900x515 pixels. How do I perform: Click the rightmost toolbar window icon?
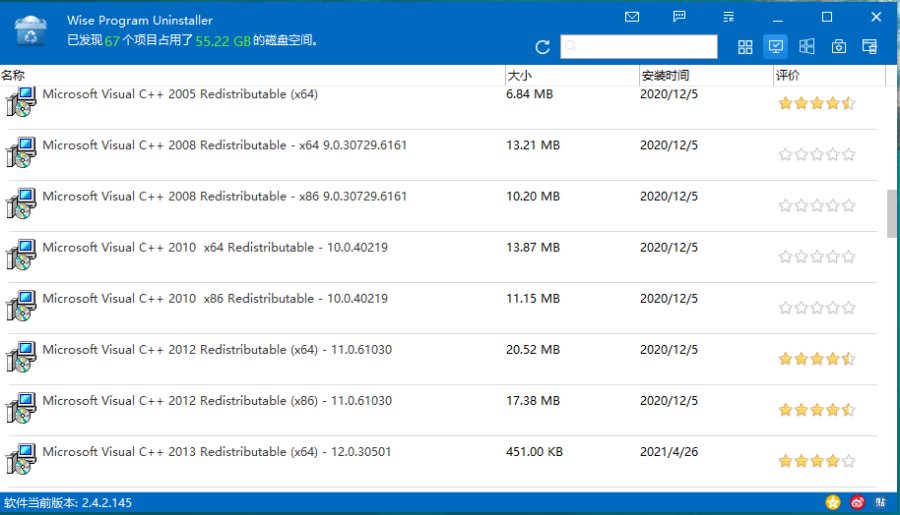coord(869,47)
